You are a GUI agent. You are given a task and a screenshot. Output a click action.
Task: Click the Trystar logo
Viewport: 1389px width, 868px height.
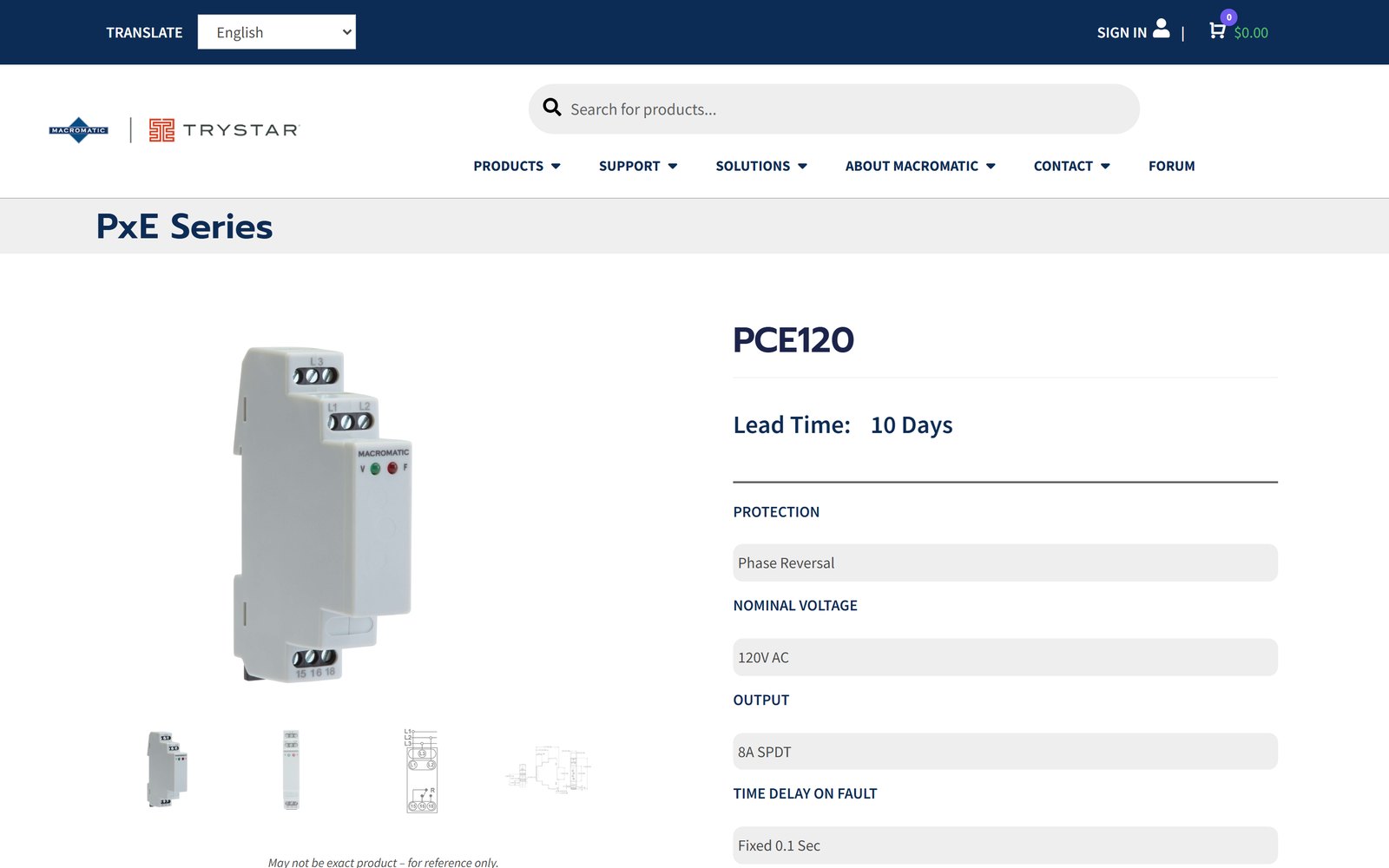coord(224,130)
